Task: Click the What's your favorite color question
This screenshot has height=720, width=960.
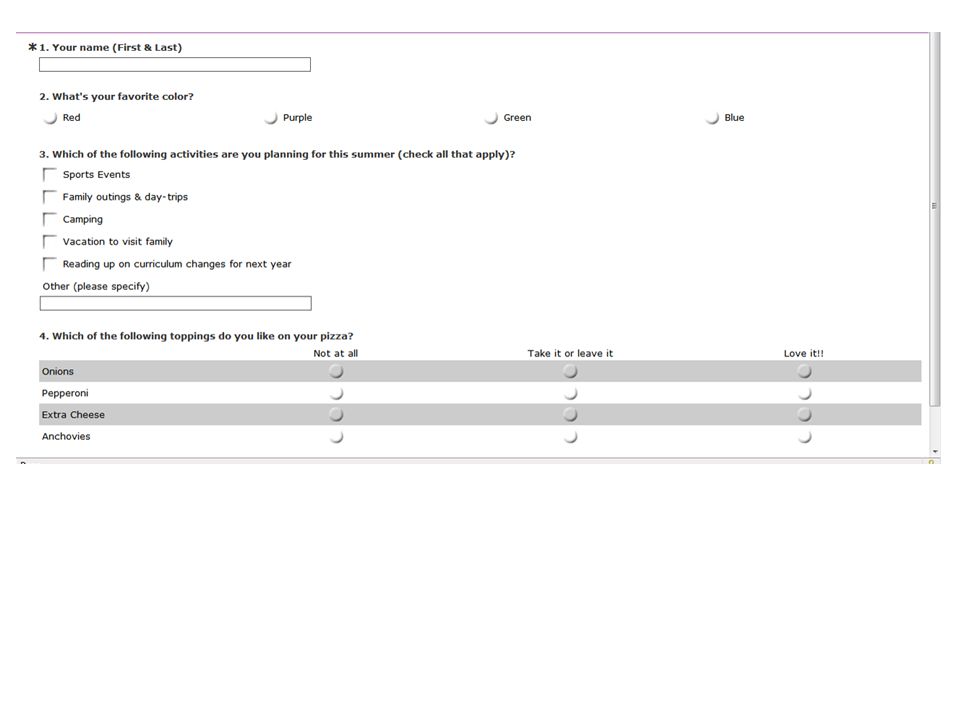Action: pyautogui.click(x=116, y=96)
